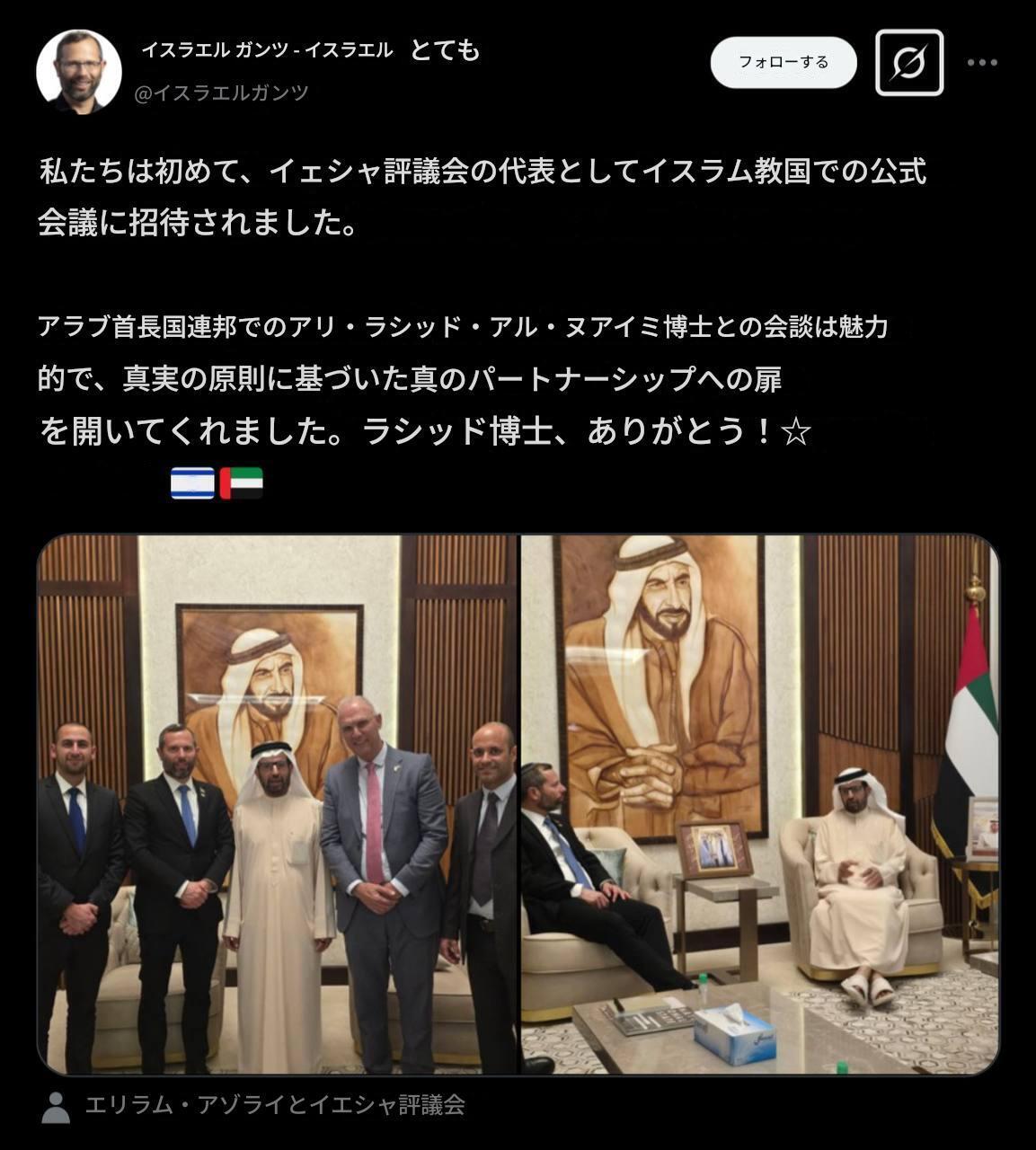Open the left group photo
This screenshot has width=1036, height=1150.
click(278, 804)
